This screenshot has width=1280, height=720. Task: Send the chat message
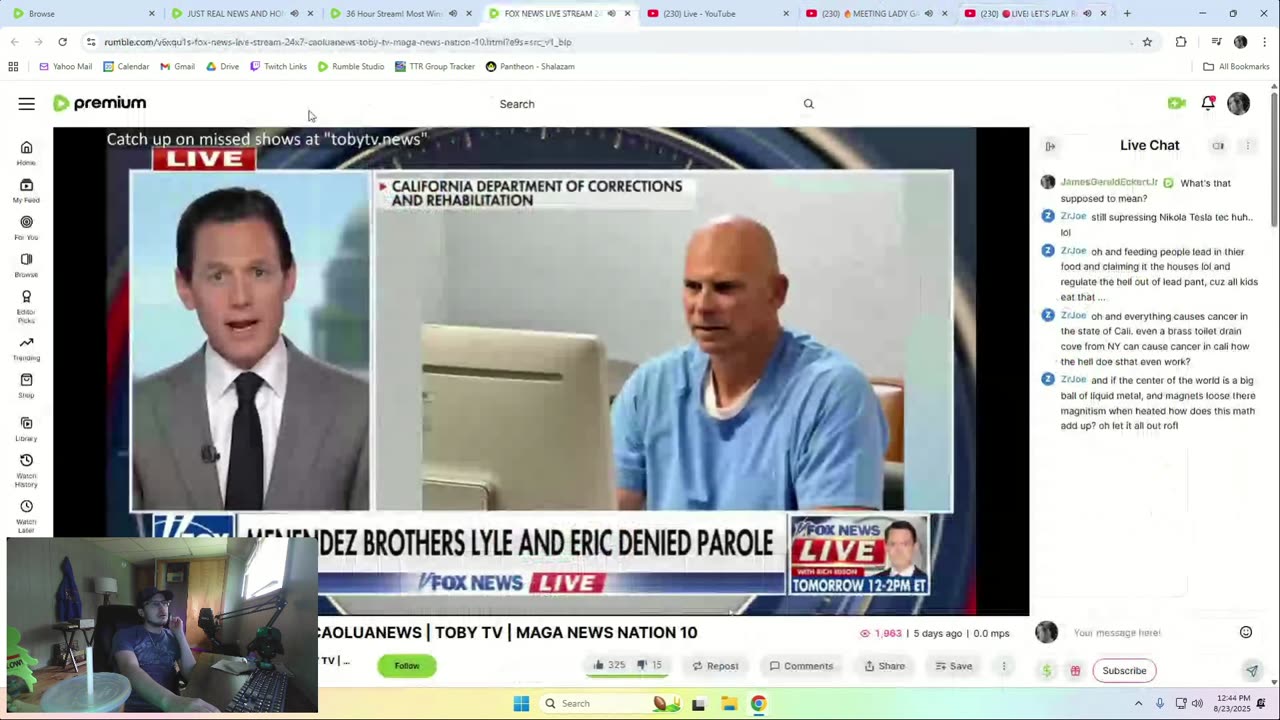[x=1251, y=671]
